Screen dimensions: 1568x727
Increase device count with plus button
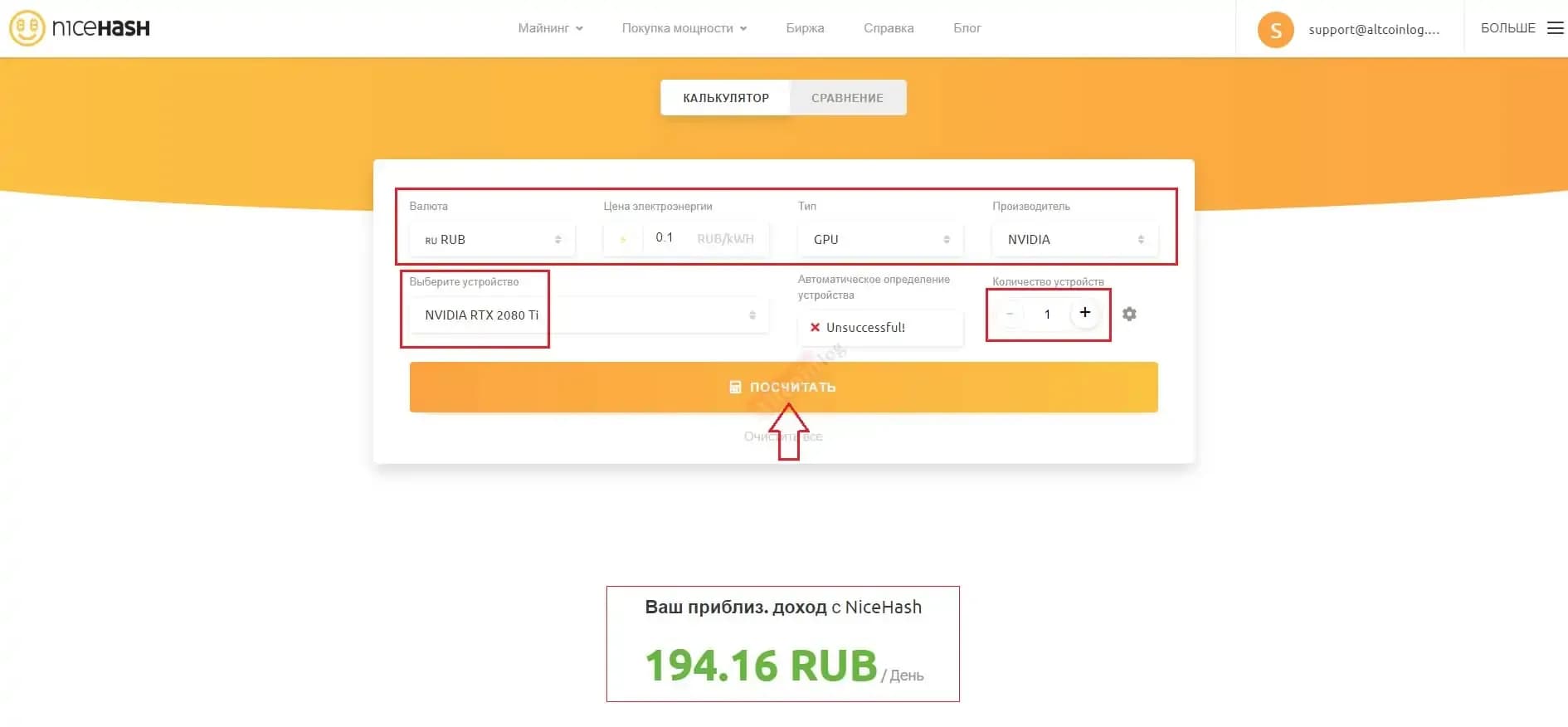1085,313
